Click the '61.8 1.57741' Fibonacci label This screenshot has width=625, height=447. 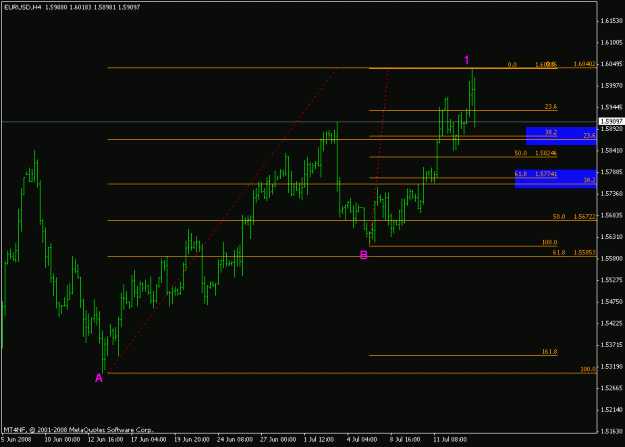click(535, 174)
